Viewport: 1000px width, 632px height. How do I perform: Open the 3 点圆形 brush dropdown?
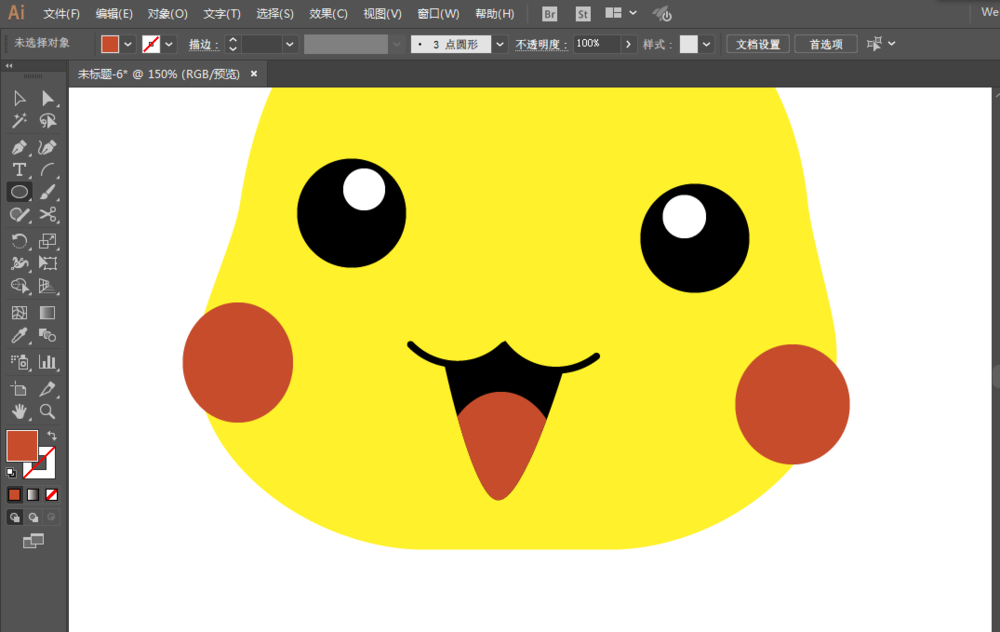[499, 44]
